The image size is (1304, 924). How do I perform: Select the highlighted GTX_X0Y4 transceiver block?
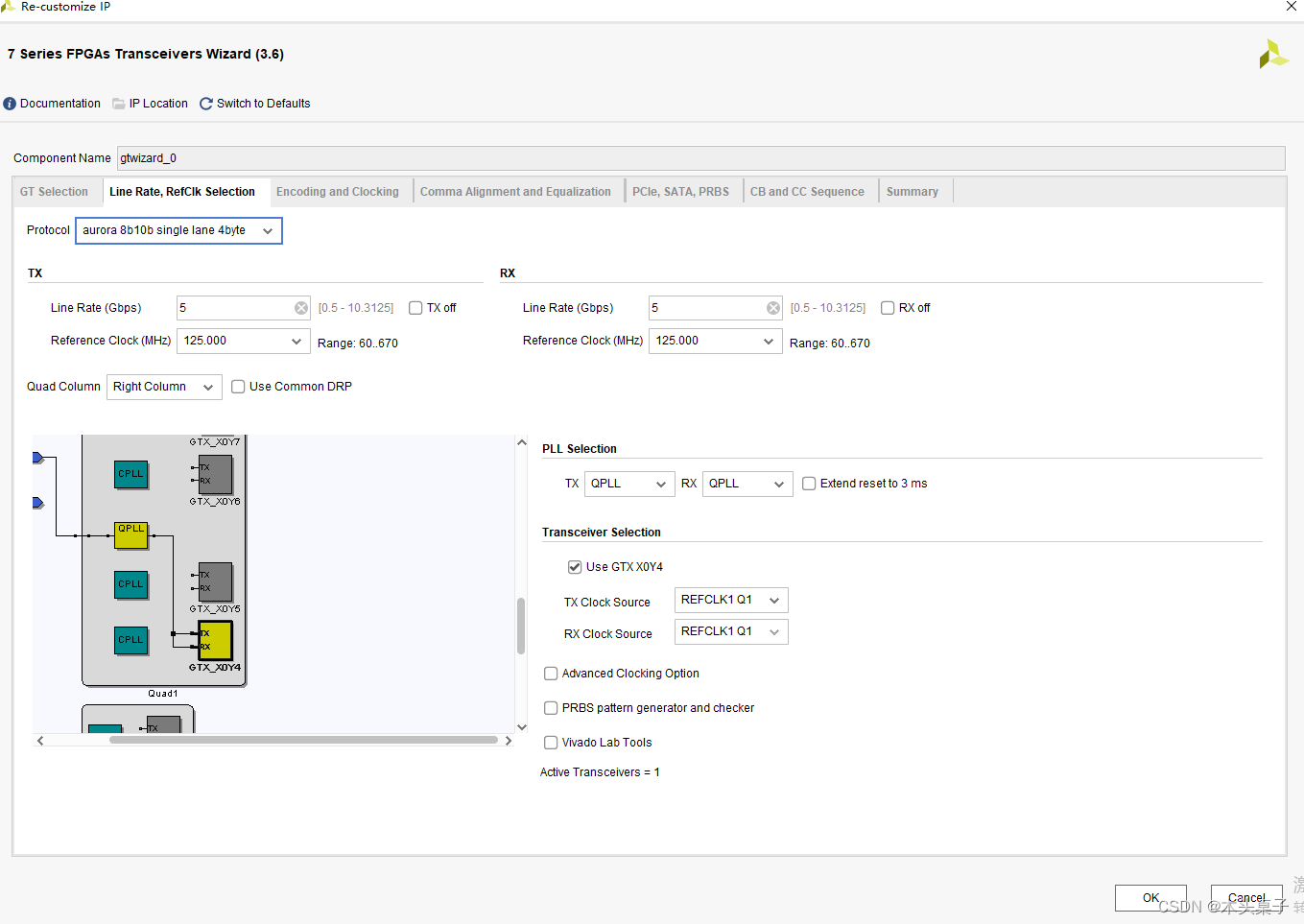pyautogui.click(x=216, y=640)
